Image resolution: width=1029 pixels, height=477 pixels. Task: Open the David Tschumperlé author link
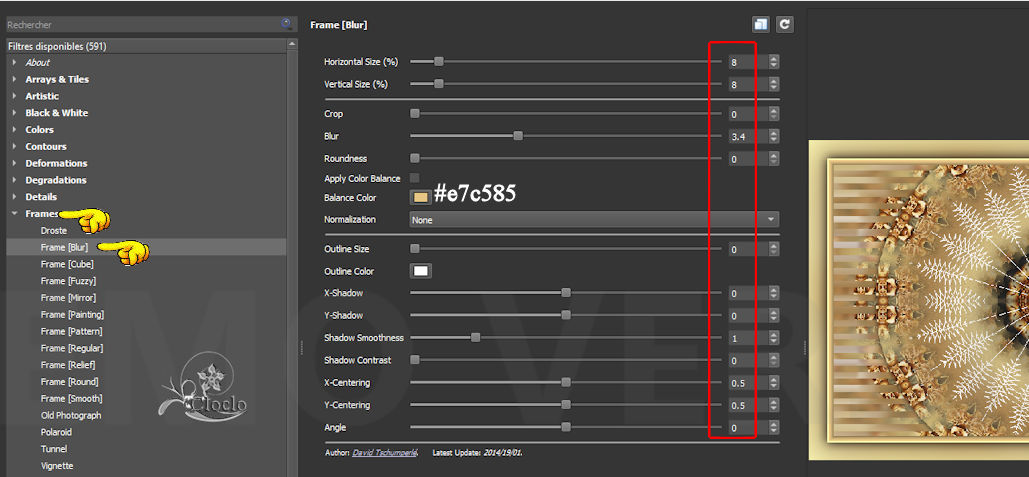385,453
